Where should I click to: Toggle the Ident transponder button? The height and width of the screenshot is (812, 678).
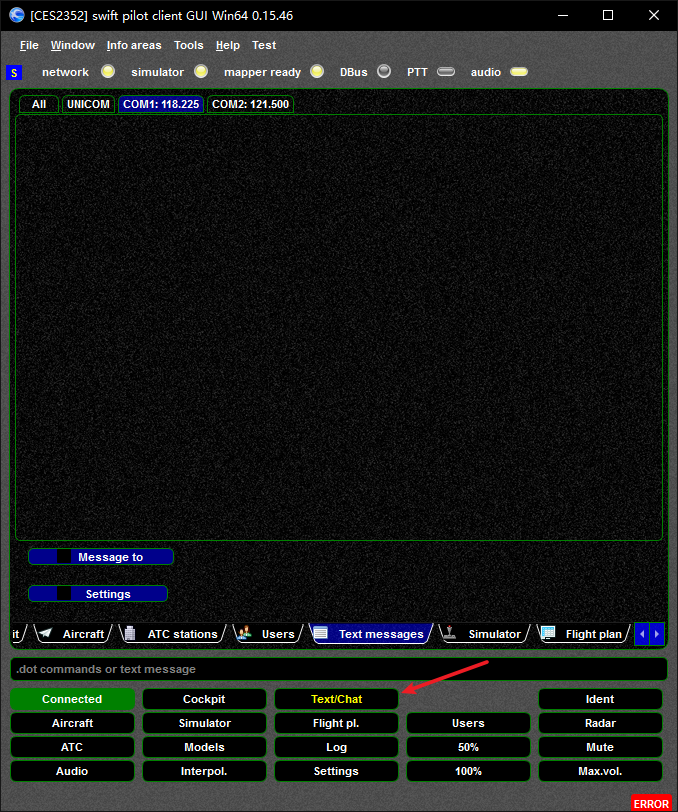(600, 699)
